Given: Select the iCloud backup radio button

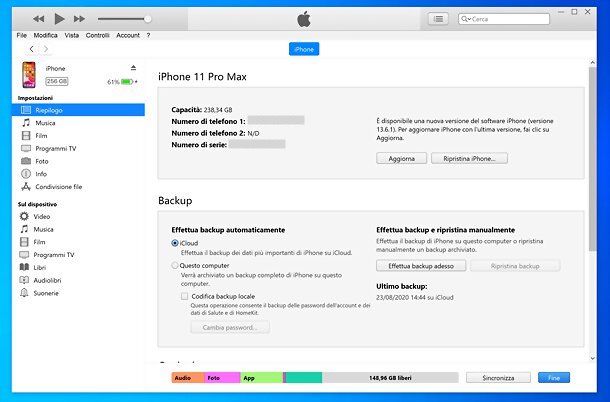Looking at the screenshot, I should [x=175, y=243].
